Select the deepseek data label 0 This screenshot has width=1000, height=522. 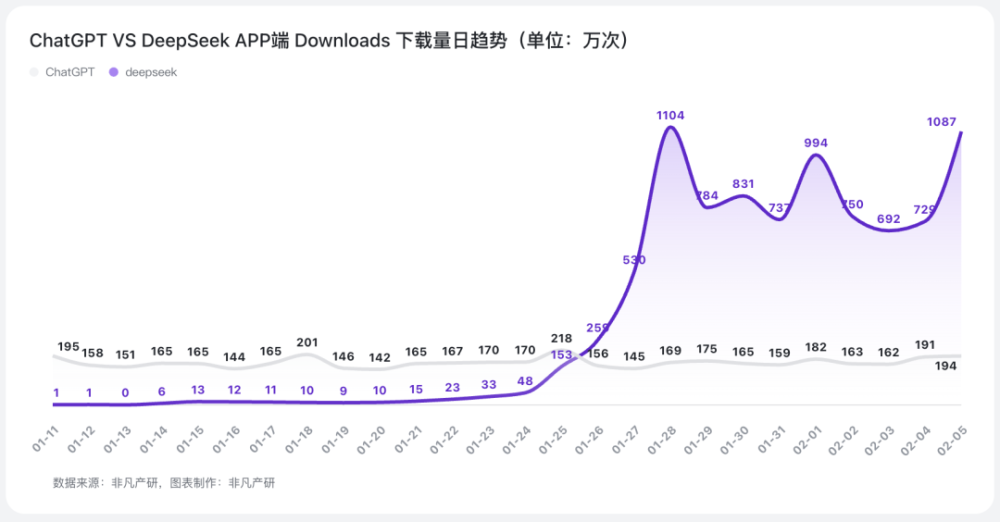coord(125,393)
